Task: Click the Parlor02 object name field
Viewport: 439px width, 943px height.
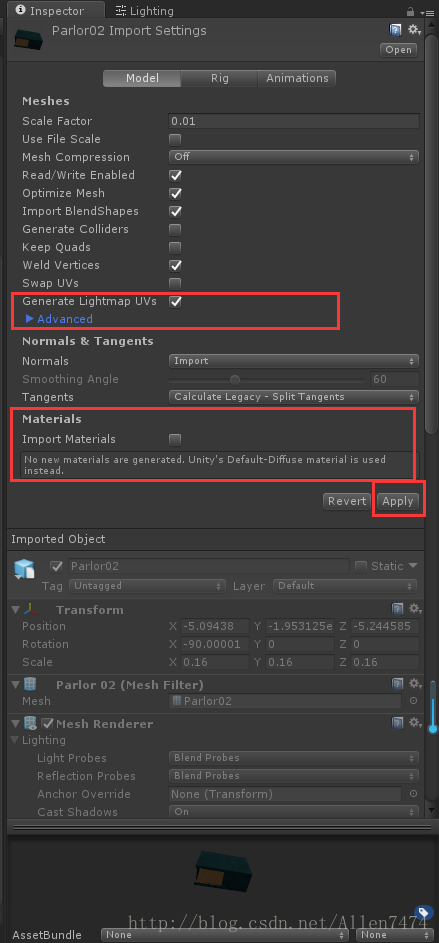Action: tap(208, 567)
